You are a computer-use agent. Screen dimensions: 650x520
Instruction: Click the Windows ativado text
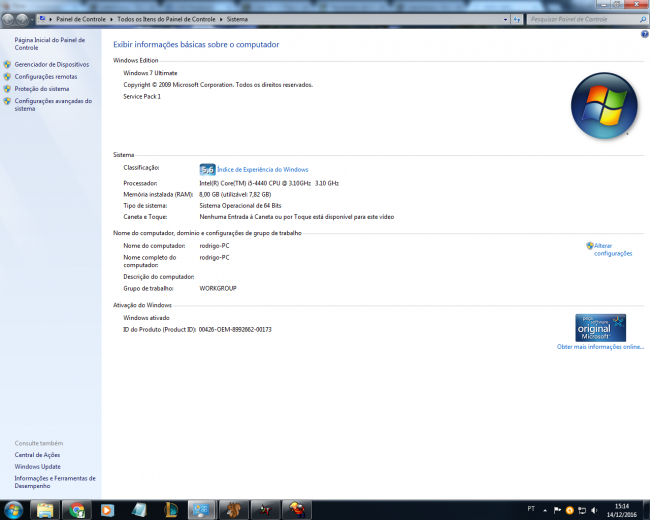pyautogui.click(x=146, y=318)
